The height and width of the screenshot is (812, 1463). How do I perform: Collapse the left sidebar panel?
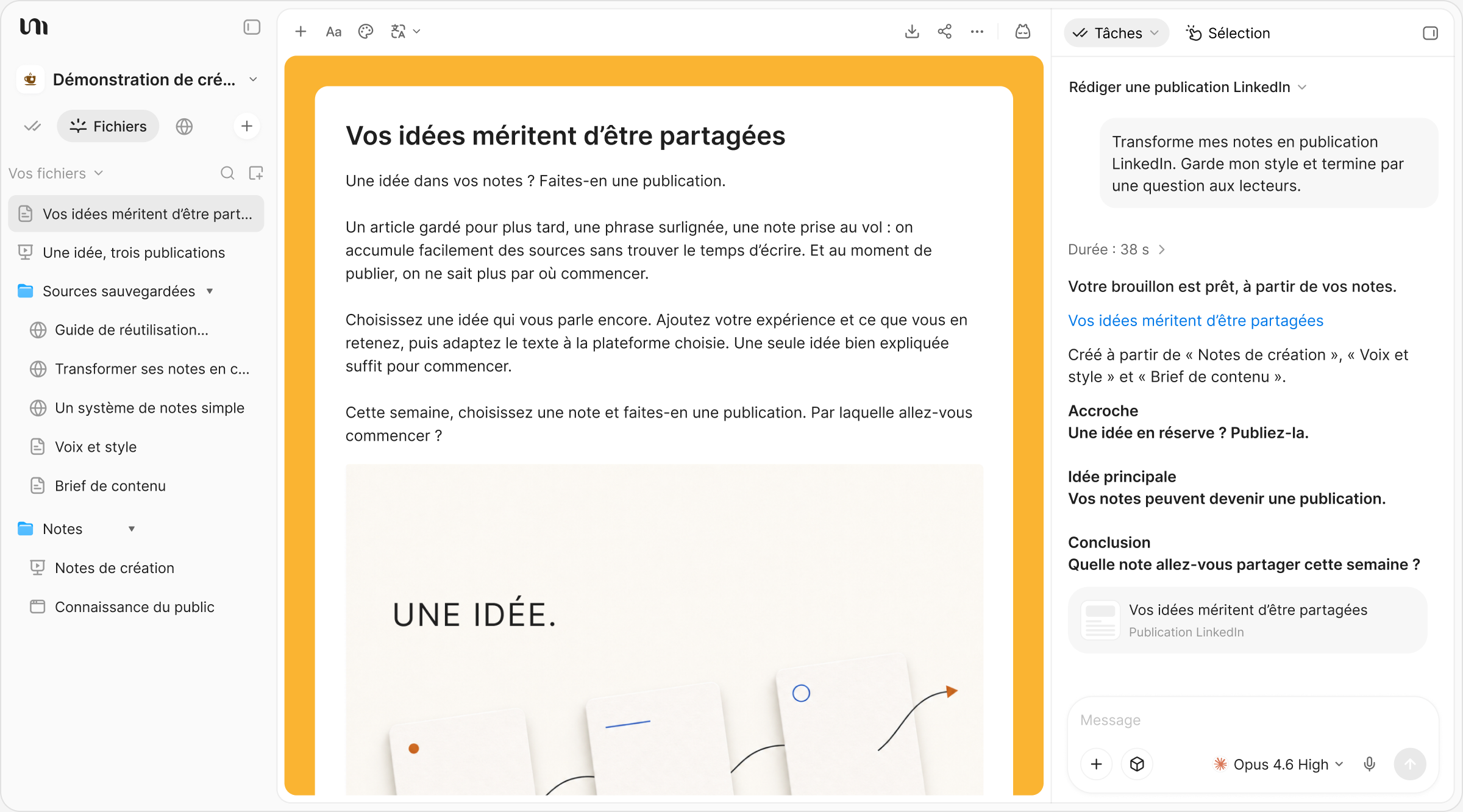tap(252, 27)
